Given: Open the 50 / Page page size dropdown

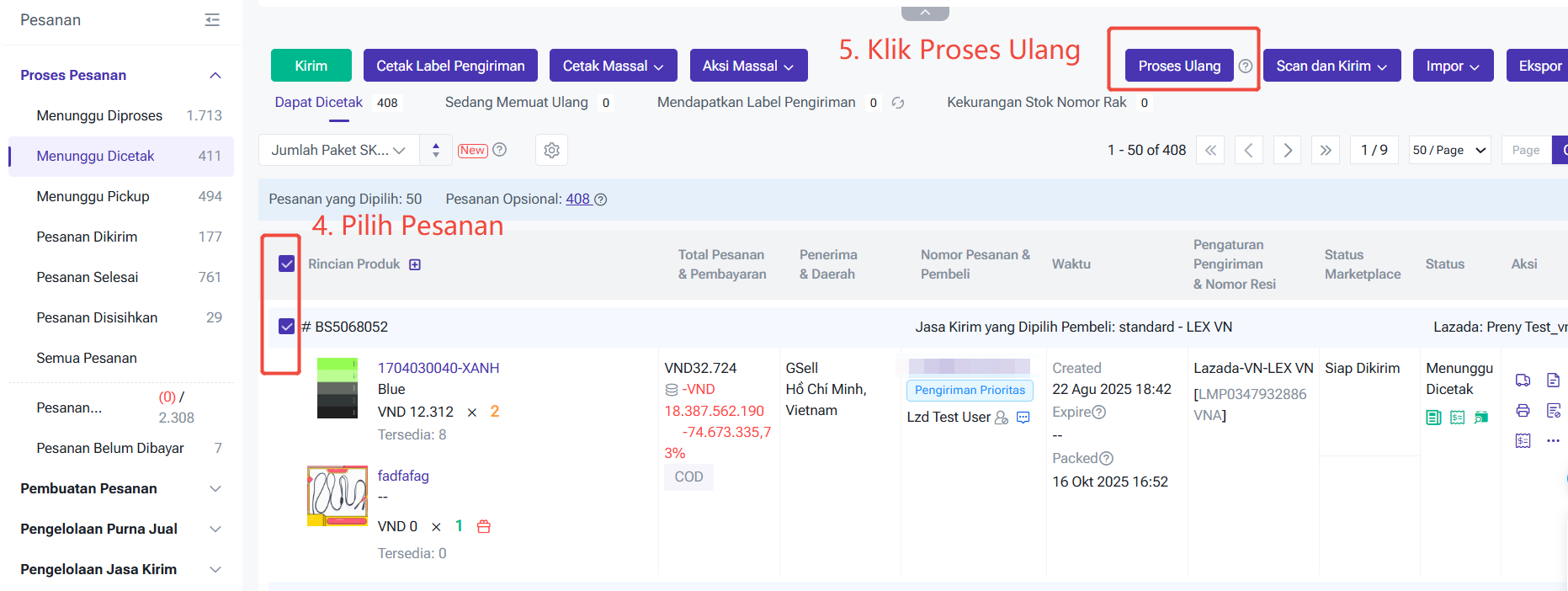Looking at the screenshot, I should coord(1449,150).
